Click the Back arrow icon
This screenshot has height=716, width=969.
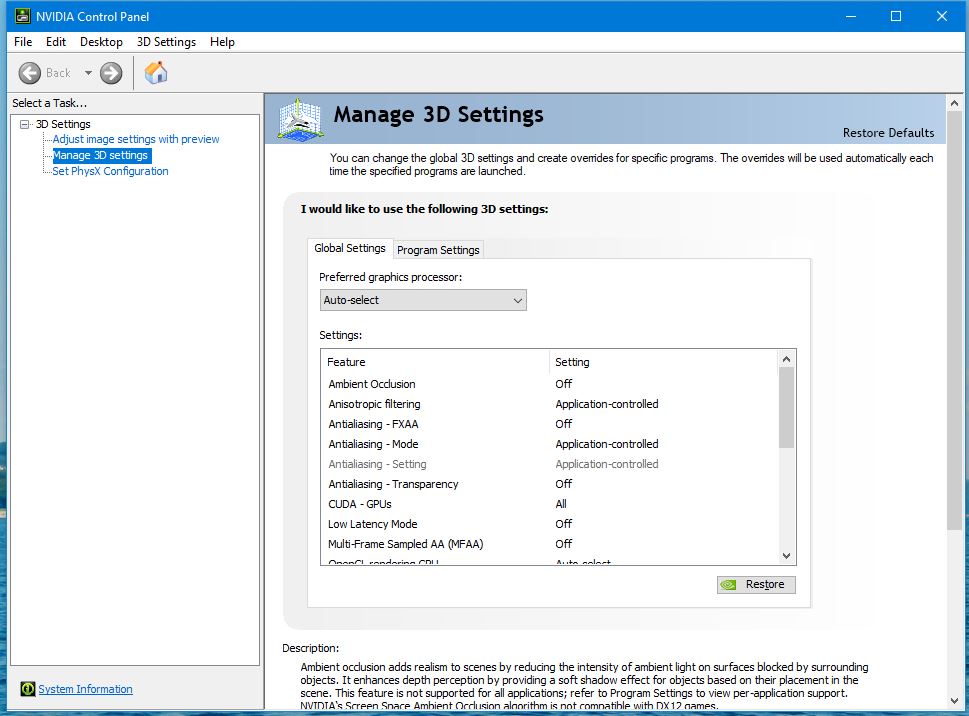29,73
